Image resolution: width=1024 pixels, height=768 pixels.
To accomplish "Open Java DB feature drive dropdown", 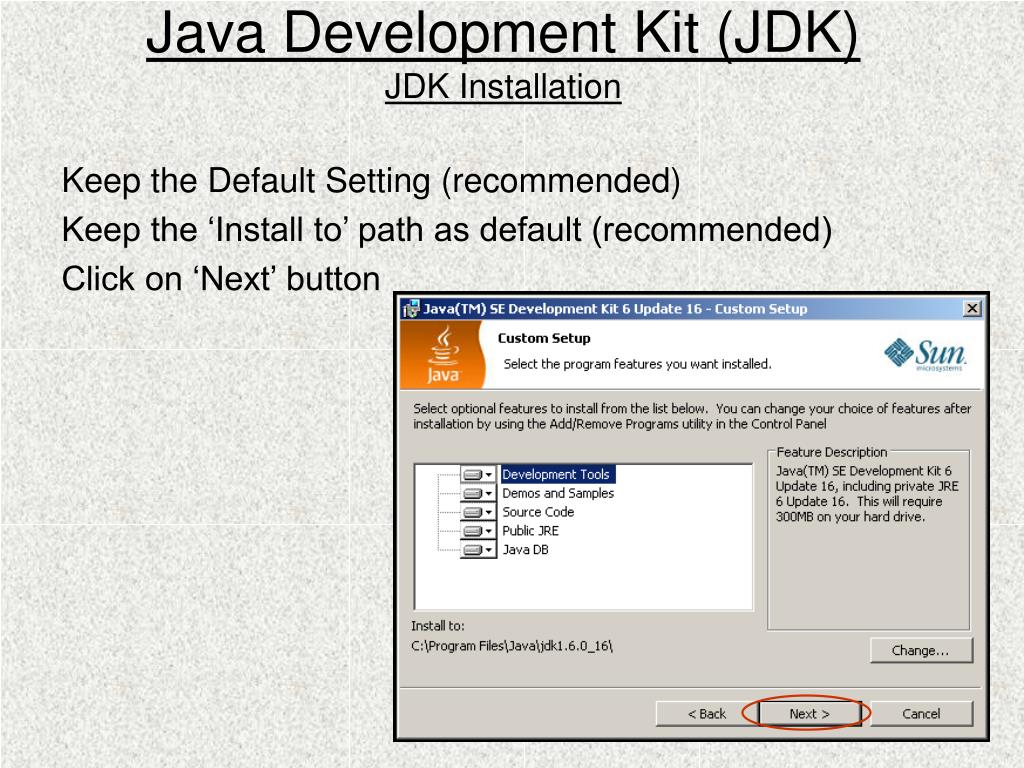I will point(479,550).
